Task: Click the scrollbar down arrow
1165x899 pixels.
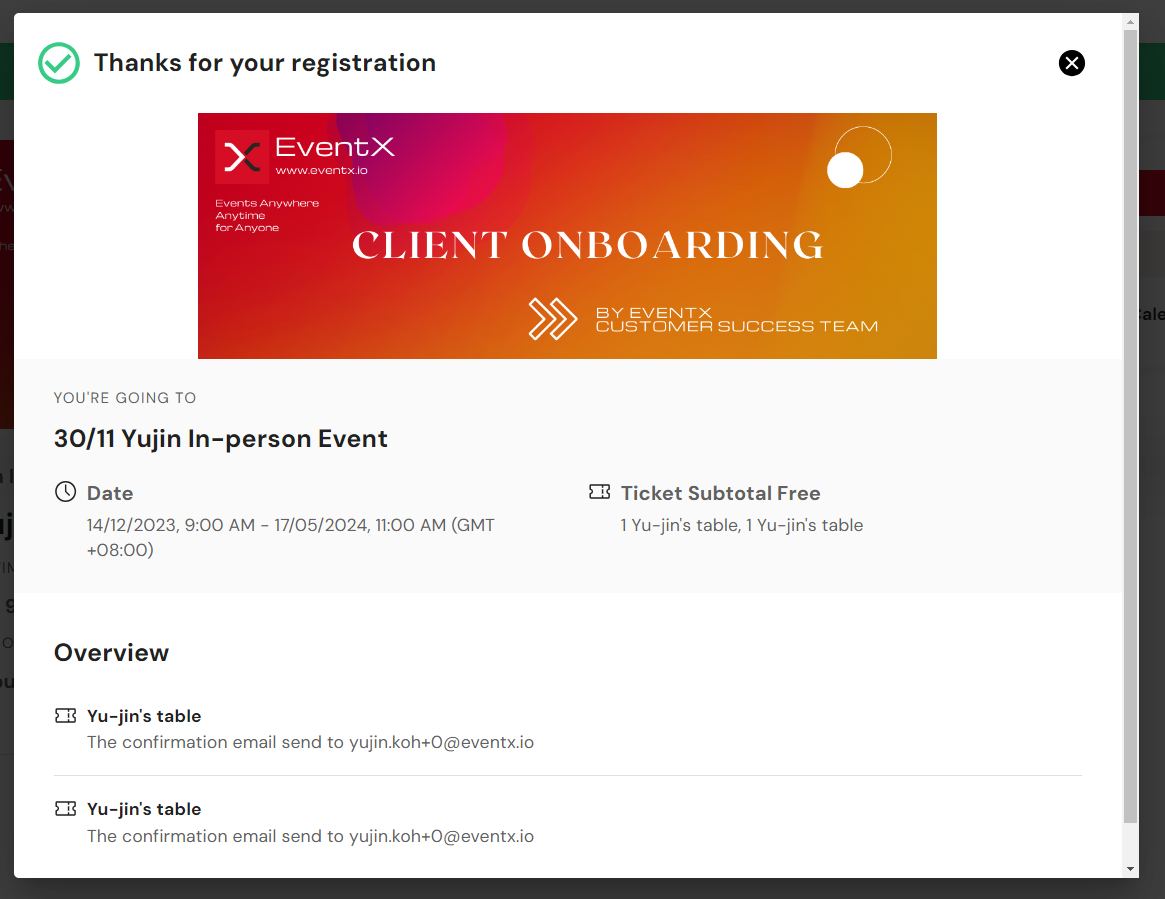Action: tap(1130, 869)
